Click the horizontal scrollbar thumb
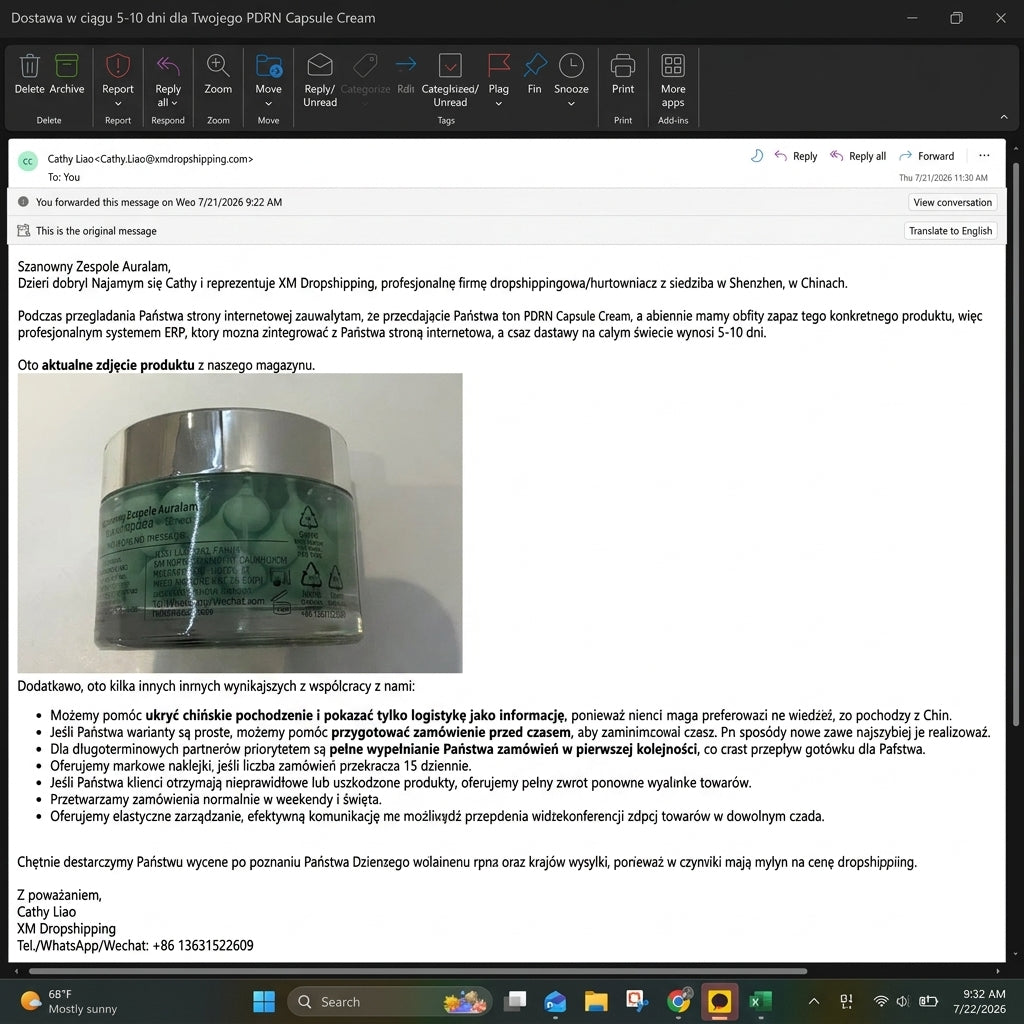This screenshot has height=1024, width=1024. (x=418, y=971)
